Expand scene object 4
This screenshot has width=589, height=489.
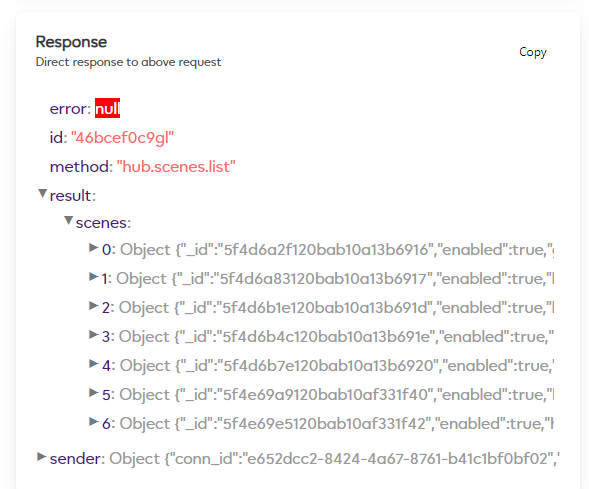pyautogui.click(x=94, y=364)
